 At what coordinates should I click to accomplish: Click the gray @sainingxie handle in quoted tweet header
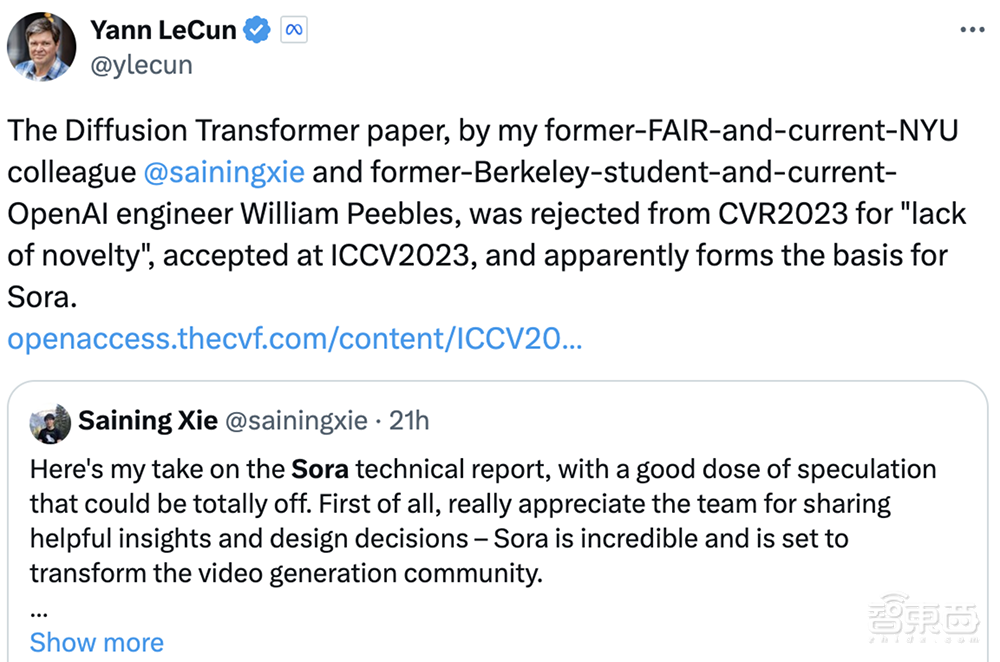coord(296,421)
